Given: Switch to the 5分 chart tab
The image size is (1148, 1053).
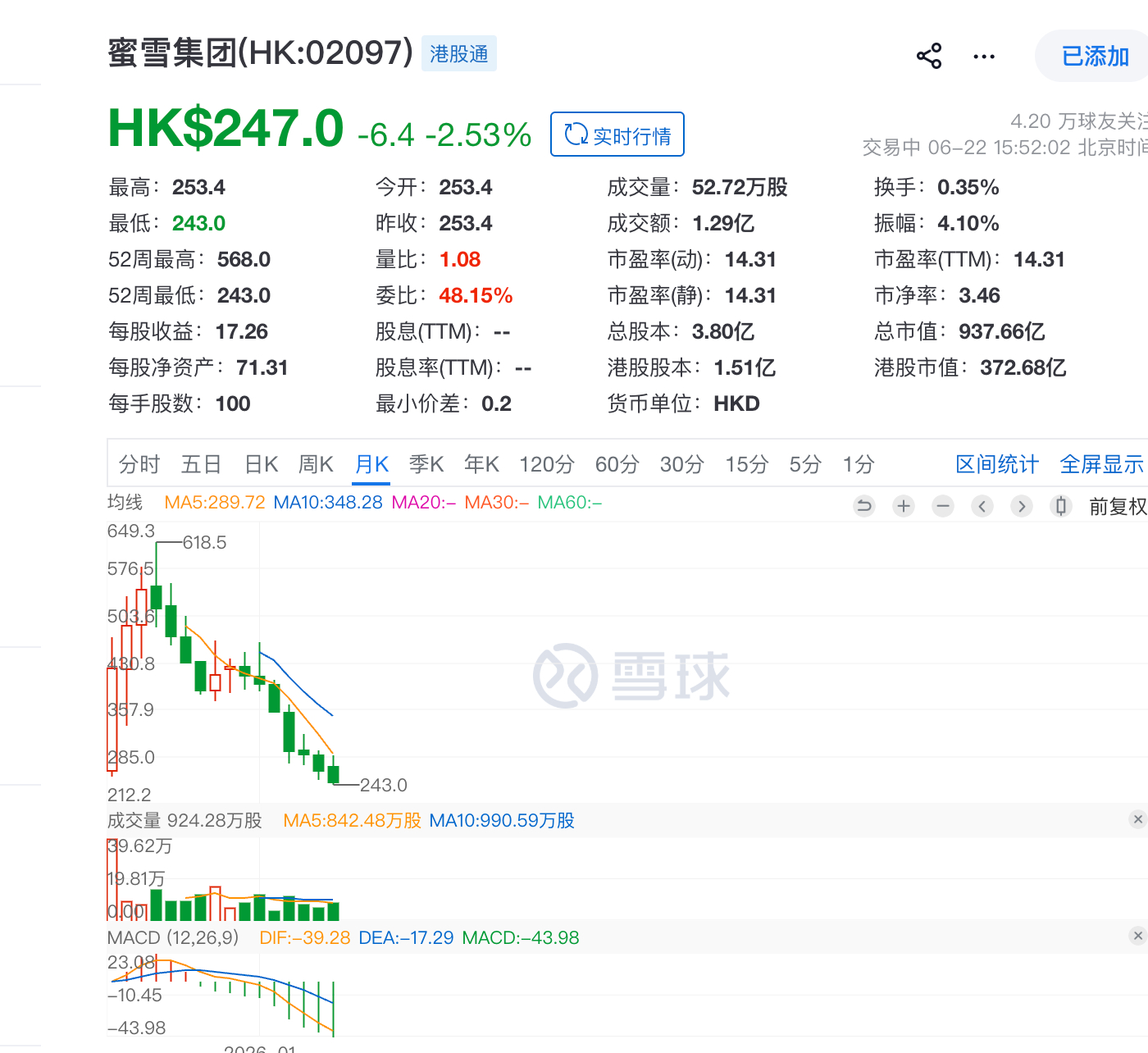Looking at the screenshot, I should (x=805, y=464).
